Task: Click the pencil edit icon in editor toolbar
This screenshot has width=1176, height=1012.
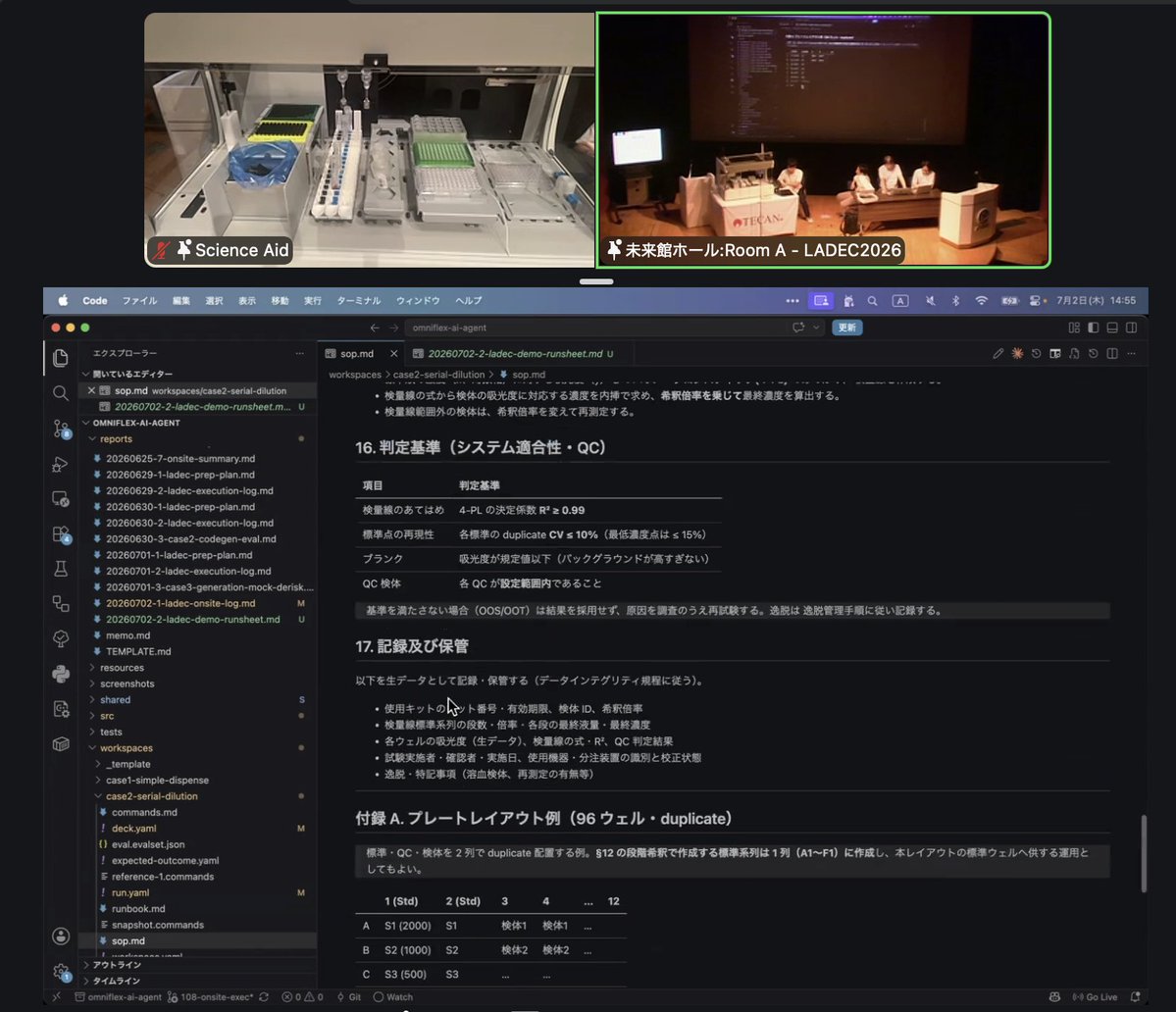Action: point(997,354)
